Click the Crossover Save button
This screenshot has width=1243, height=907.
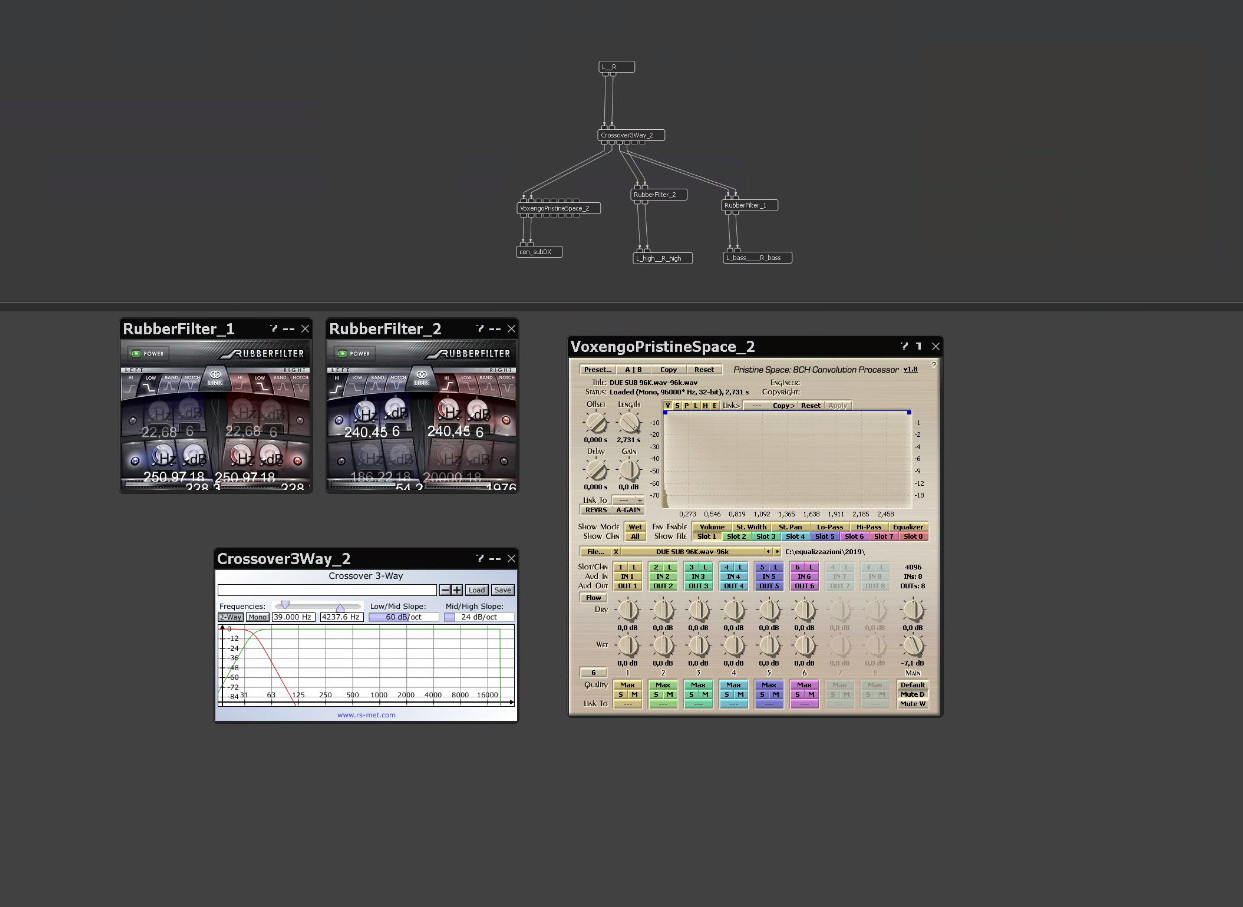point(503,590)
